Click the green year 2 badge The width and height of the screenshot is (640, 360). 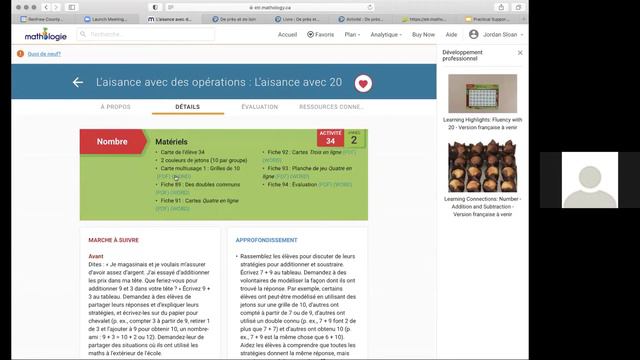coord(354,138)
